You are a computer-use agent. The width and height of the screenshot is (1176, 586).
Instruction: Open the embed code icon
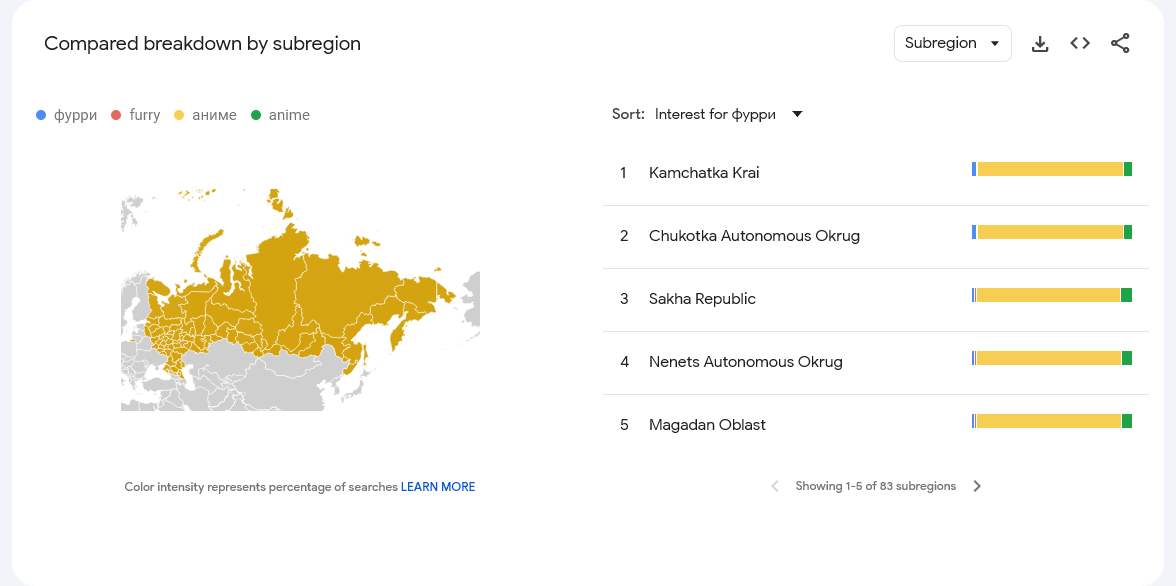point(1080,44)
